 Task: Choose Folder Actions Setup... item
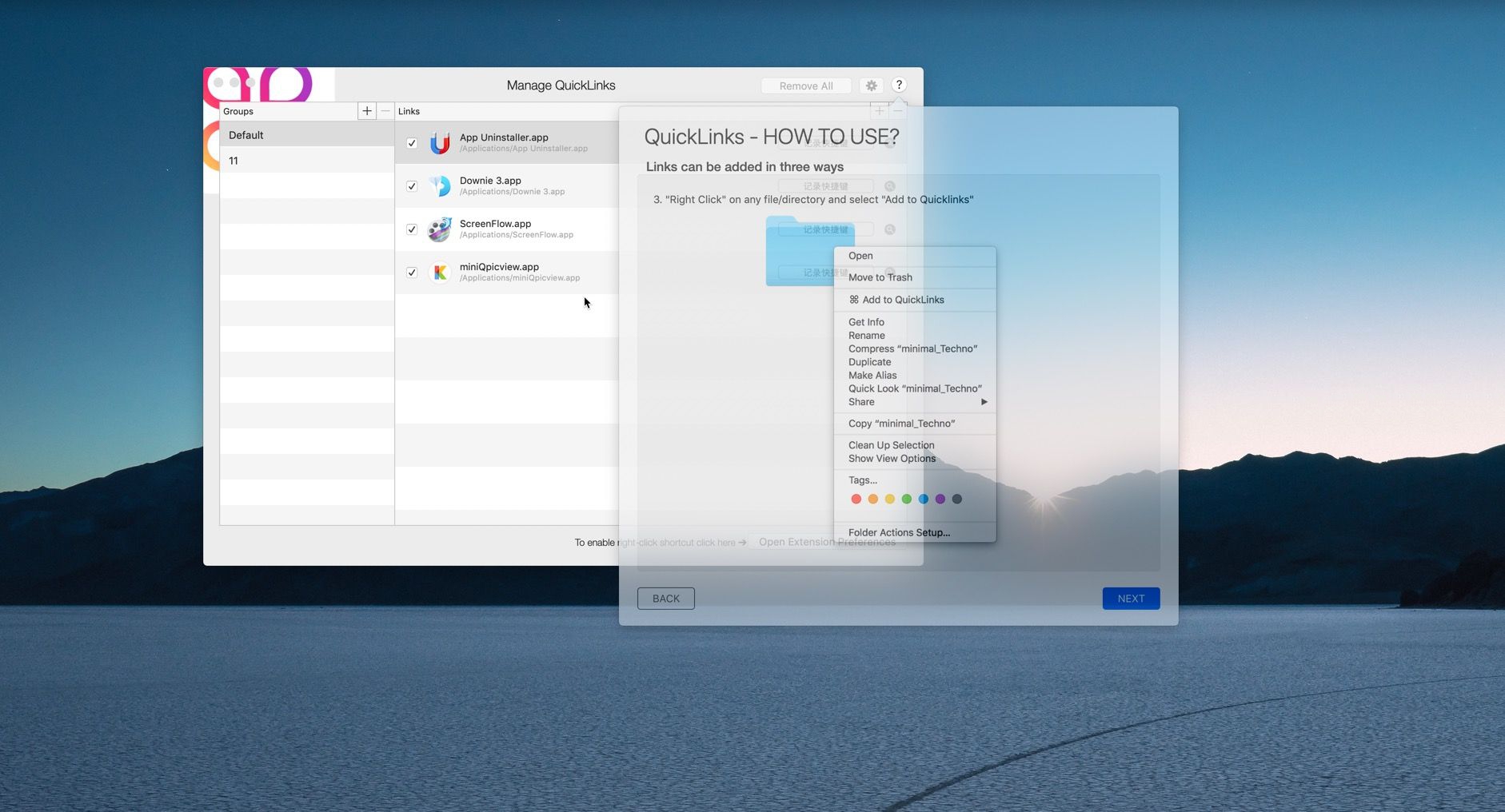[915, 532]
